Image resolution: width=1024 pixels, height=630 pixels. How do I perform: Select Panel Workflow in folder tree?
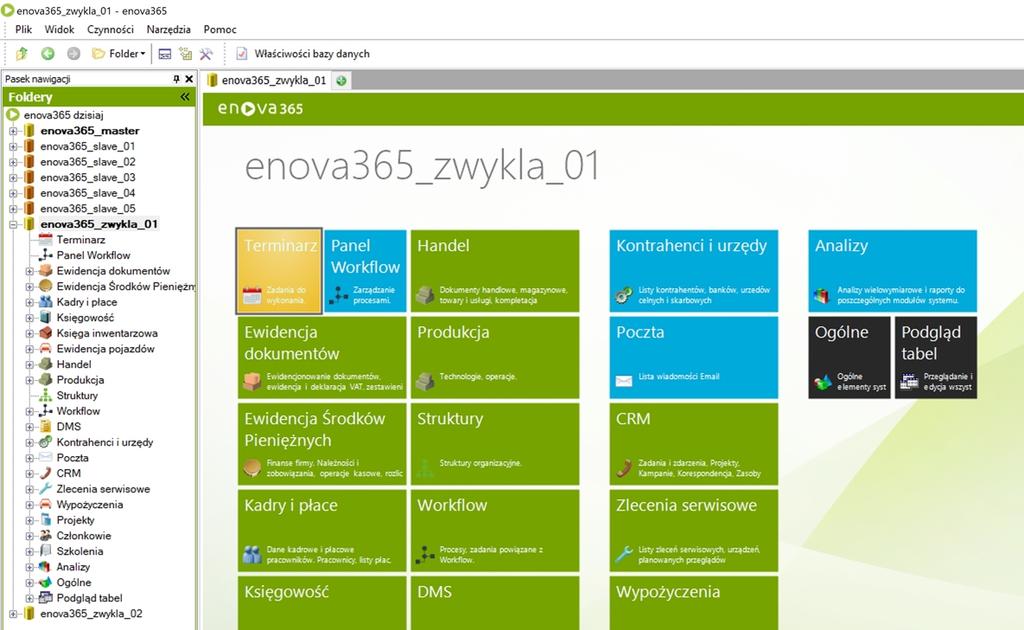[x=93, y=255]
